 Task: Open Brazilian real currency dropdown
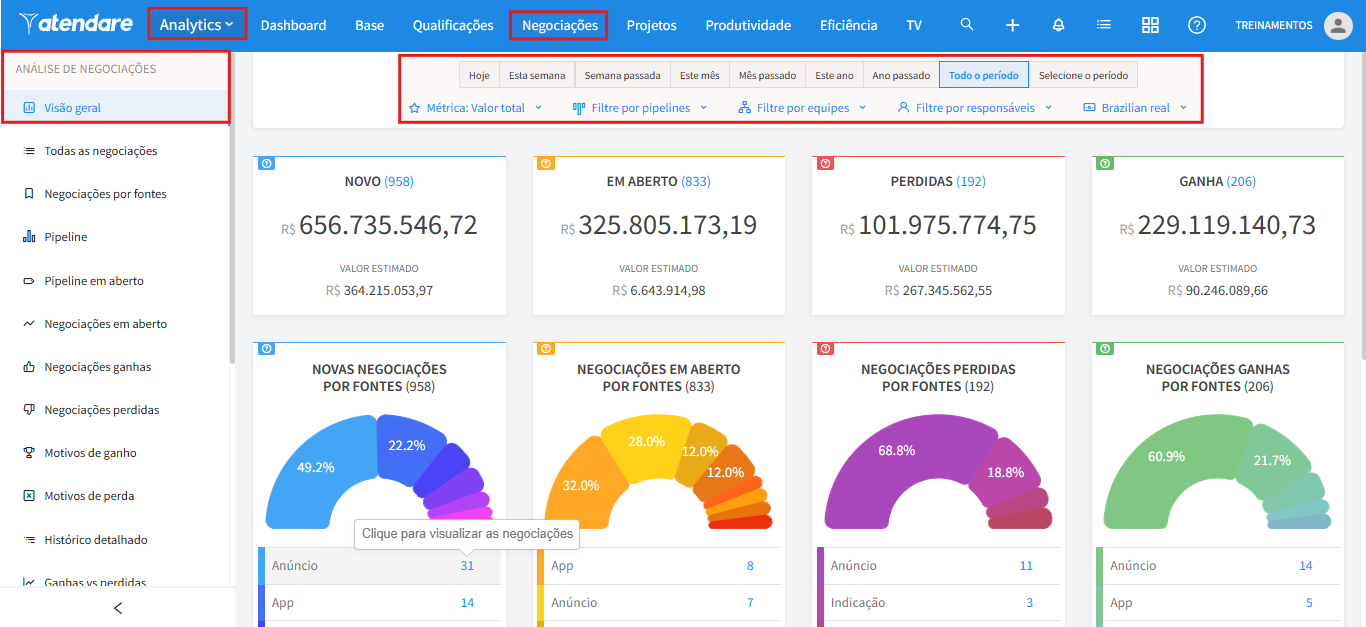pyautogui.click(x=1136, y=107)
